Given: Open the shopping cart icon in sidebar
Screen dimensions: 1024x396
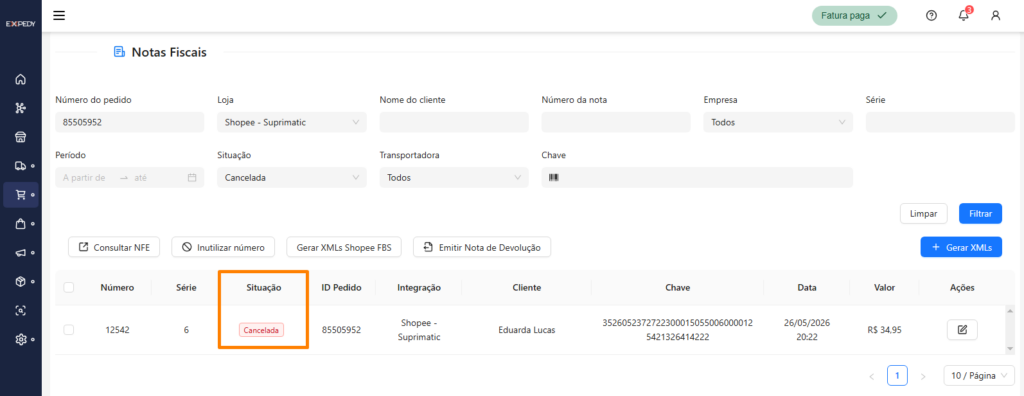Looking at the screenshot, I should pos(20,195).
